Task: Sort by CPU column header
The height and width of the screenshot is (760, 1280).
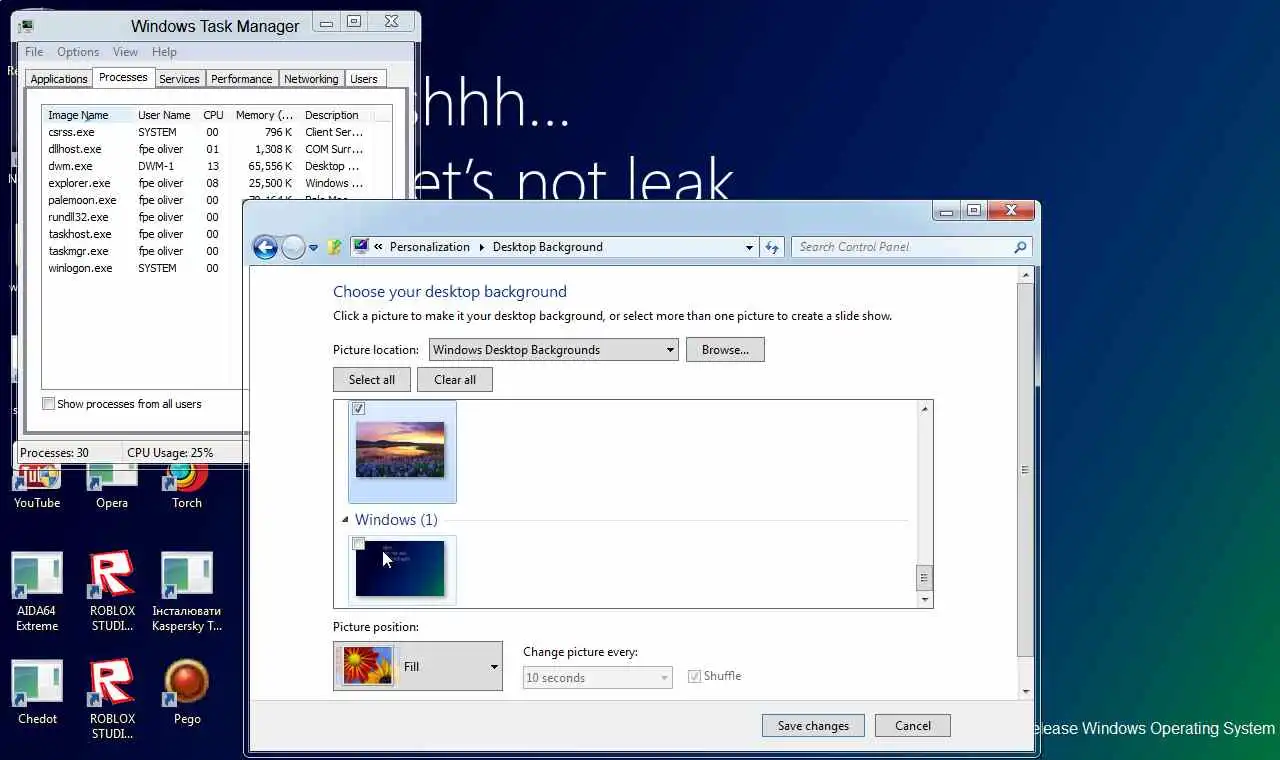Action: tap(214, 115)
